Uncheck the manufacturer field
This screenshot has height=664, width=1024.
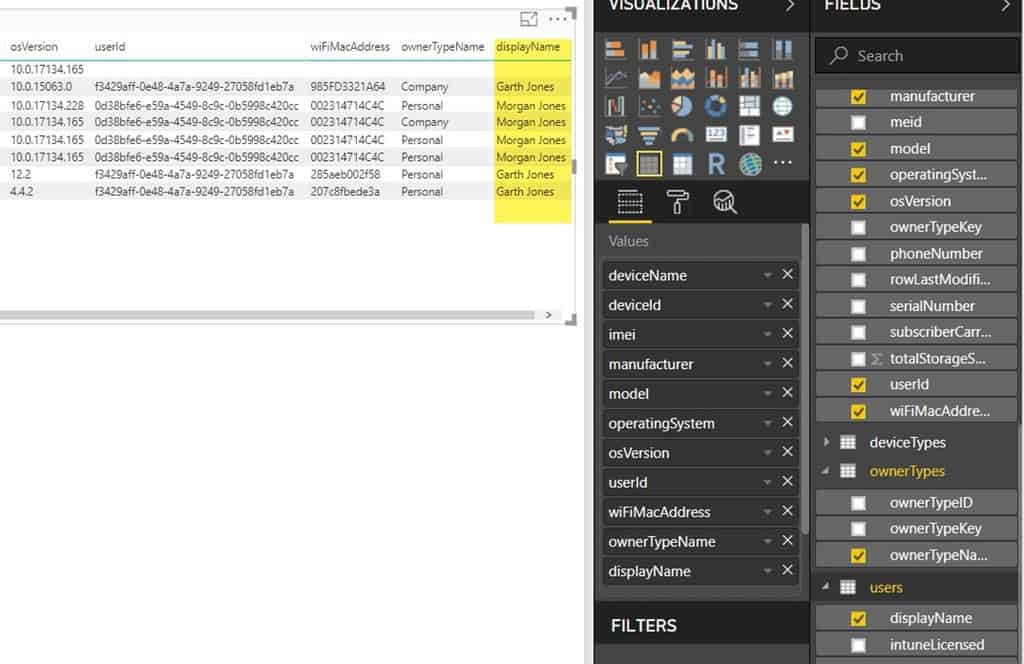pyautogui.click(x=858, y=97)
